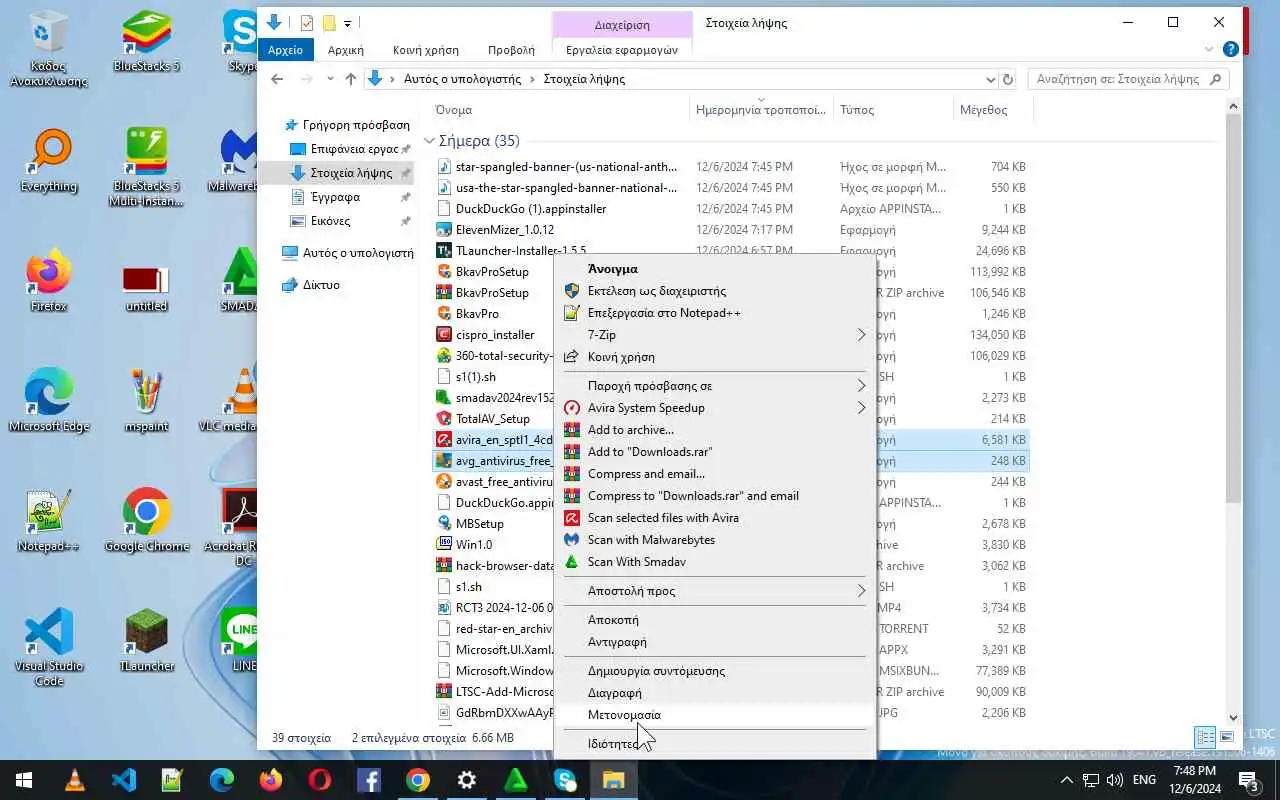Screen dimensions: 1280x800
Task: Click Explorer help question mark icon
Action: coord(1231,49)
